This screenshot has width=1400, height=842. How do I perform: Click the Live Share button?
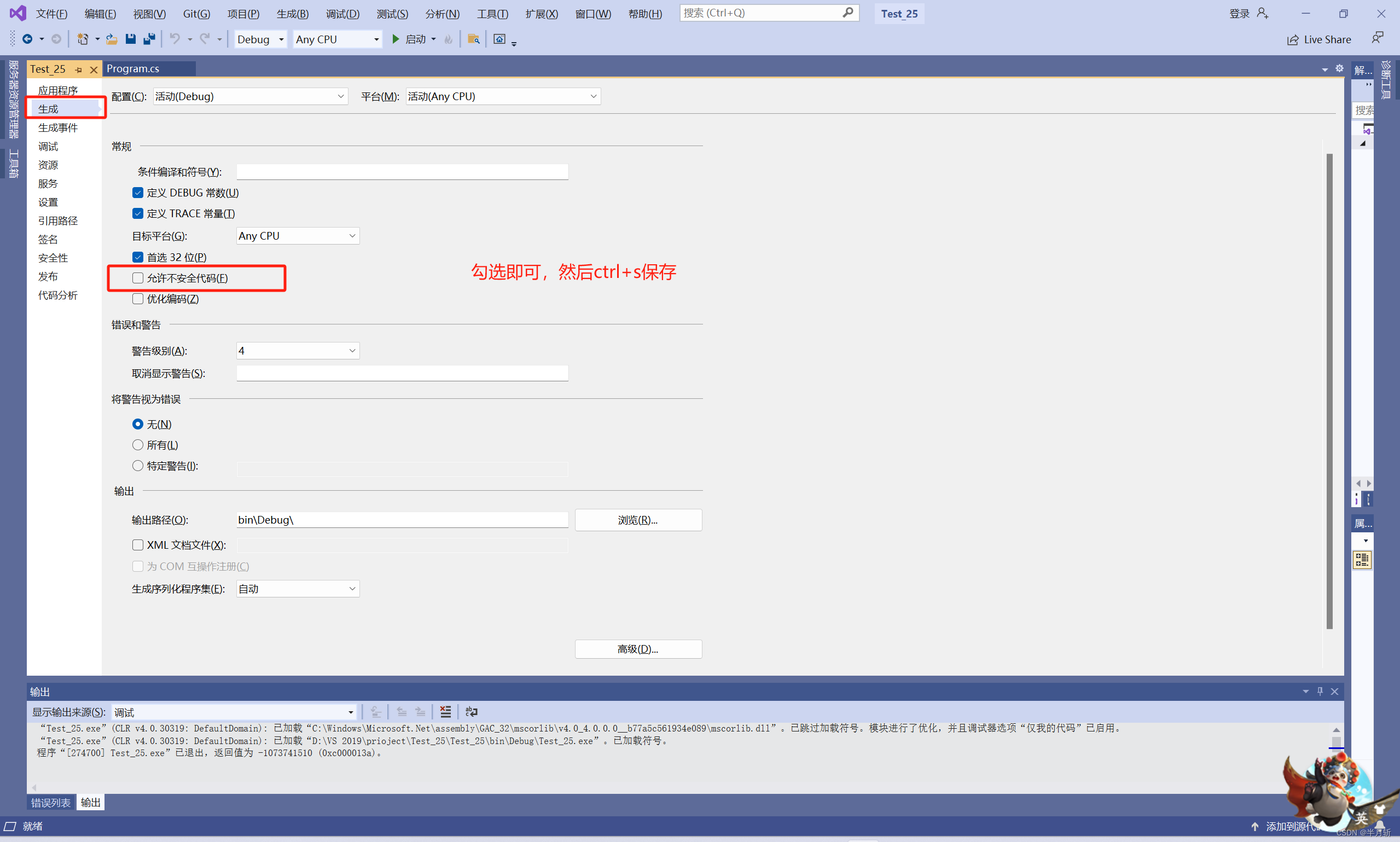(x=1319, y=39)
